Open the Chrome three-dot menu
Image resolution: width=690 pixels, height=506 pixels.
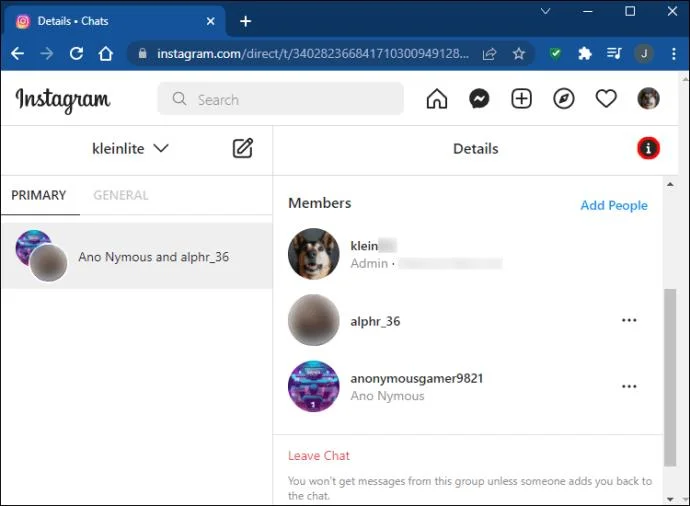[674, 54]
